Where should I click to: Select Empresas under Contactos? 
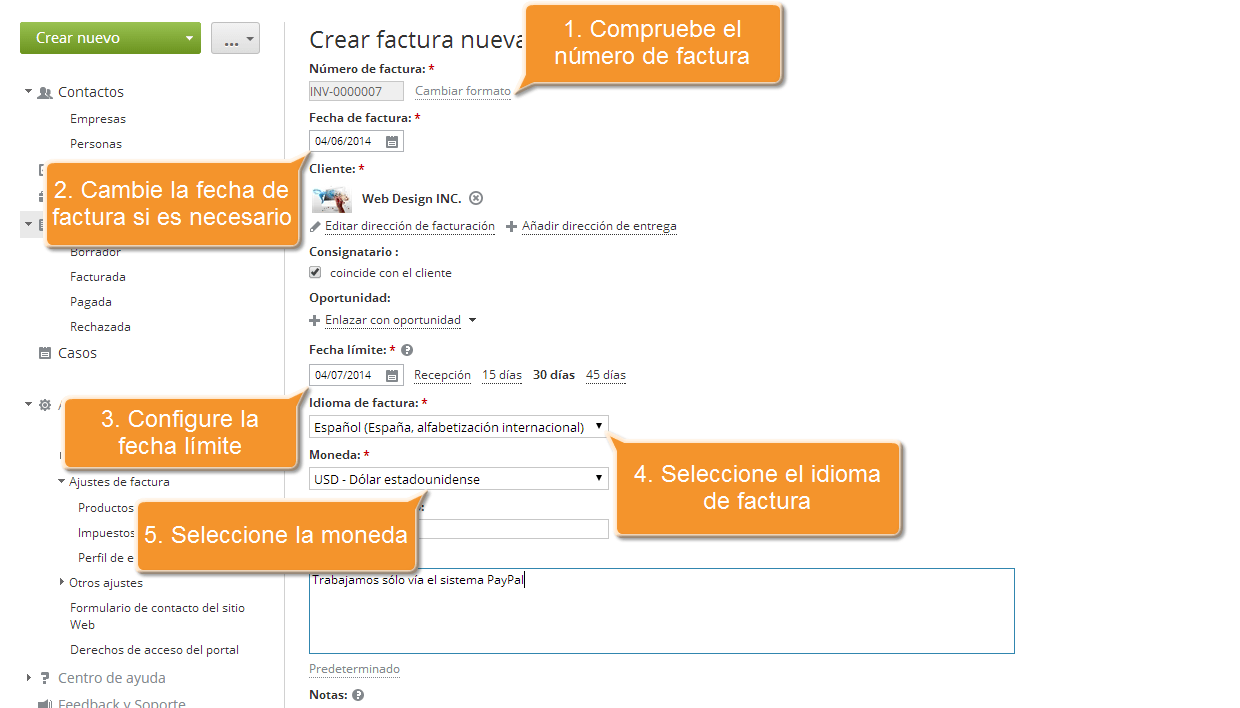tap(98, 119)
